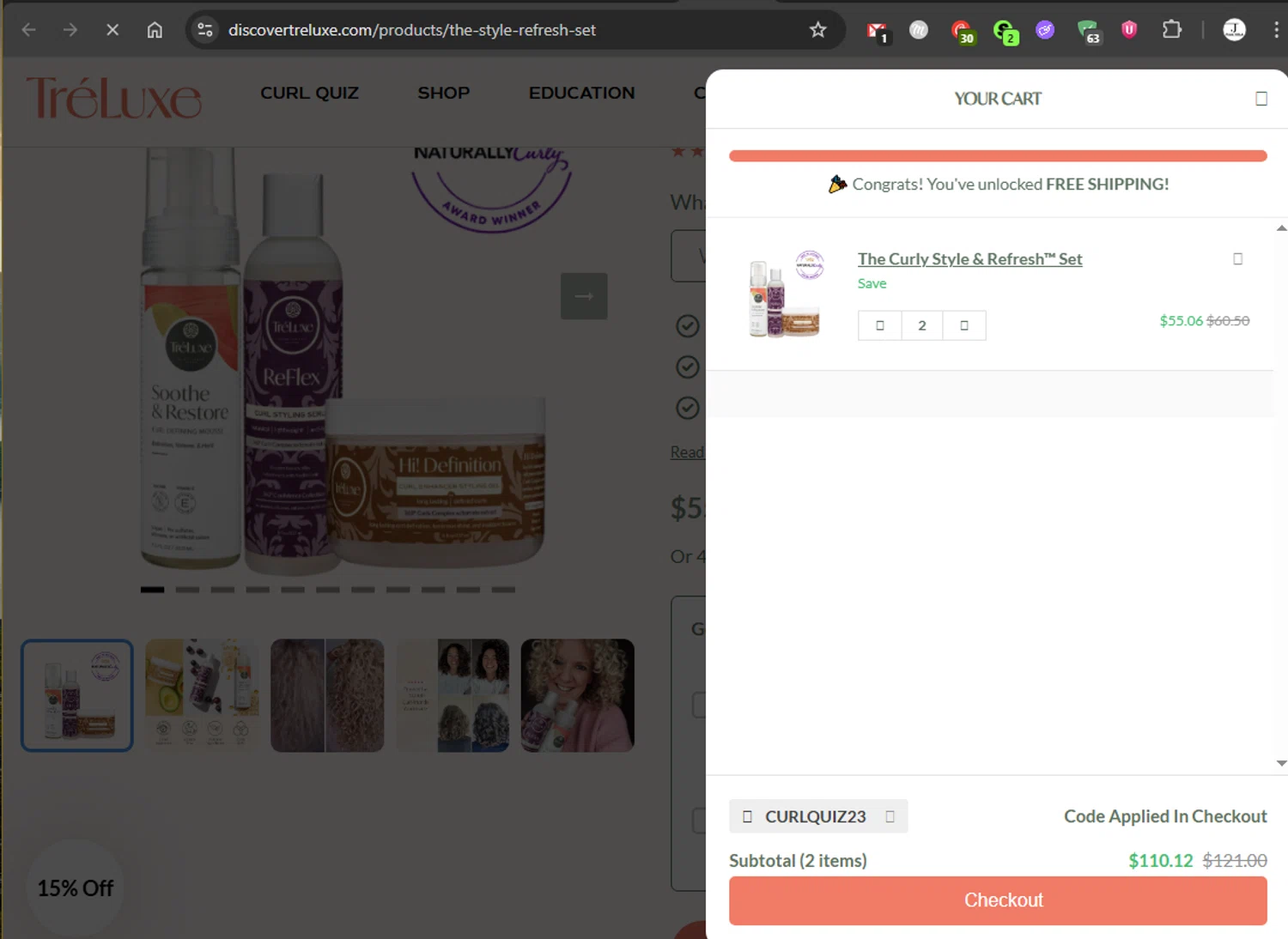Increase cart item quantity
Viewport: 1288px width, 939px height.
[964, 325]
